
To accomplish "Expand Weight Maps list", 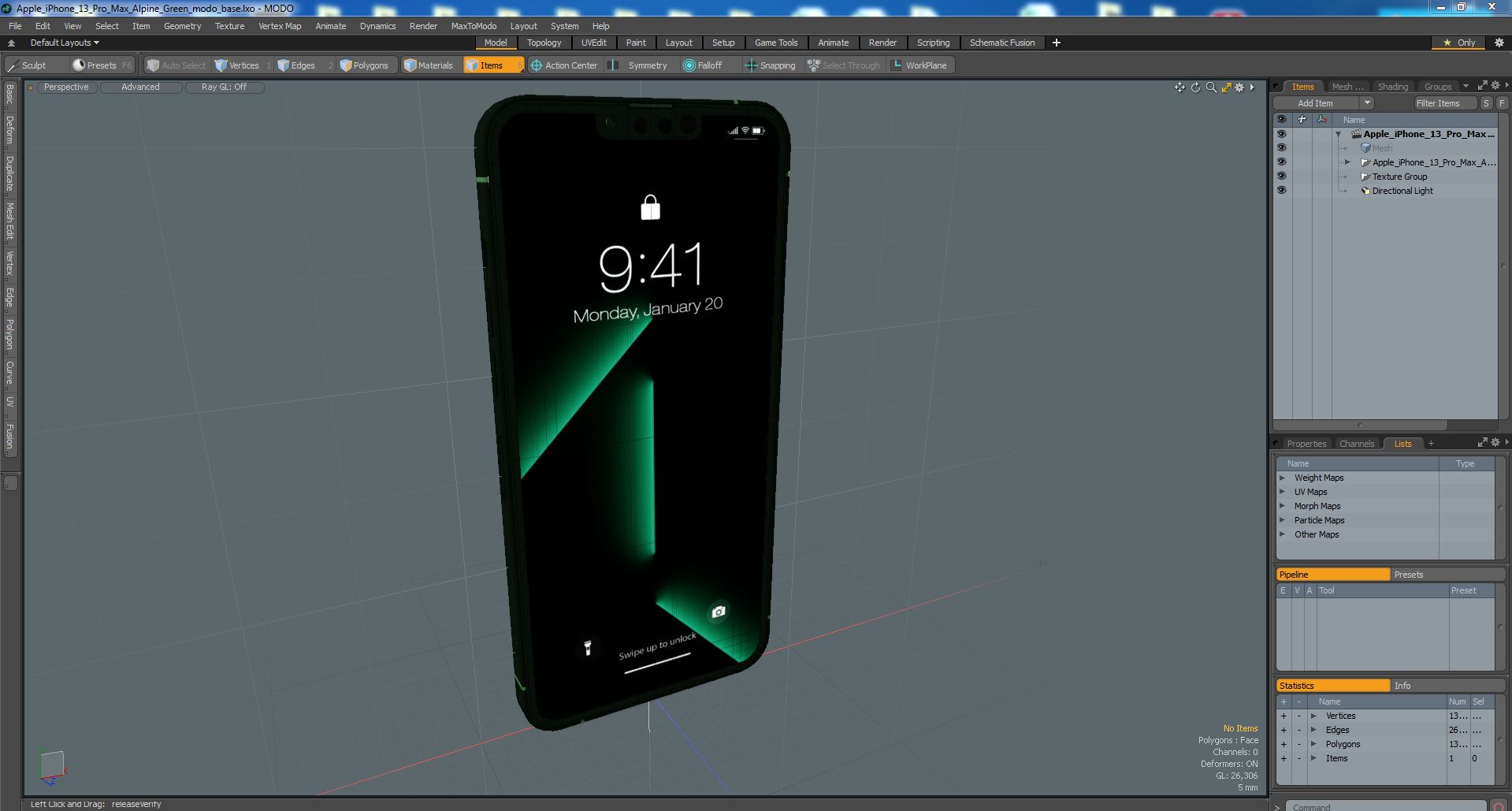I will coord(1282,478).
